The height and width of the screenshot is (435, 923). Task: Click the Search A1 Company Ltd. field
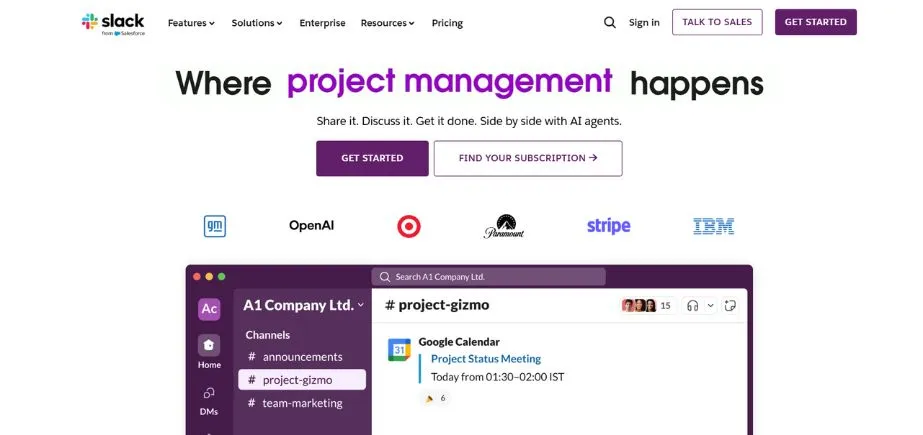pos(488,277)
